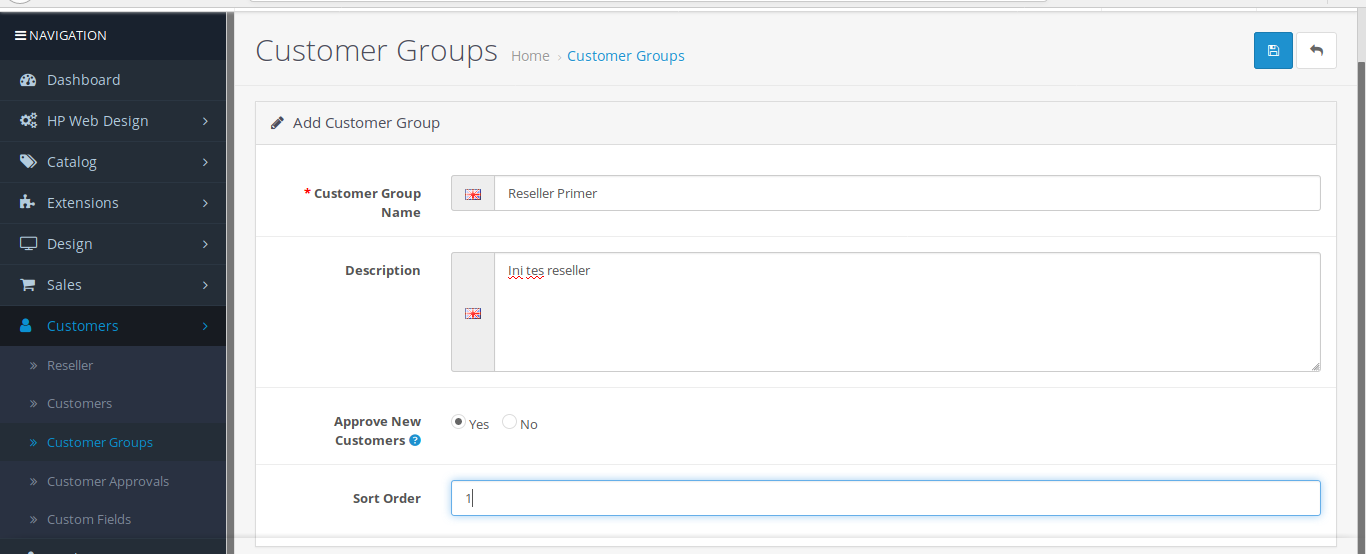Select Yes for Approve New Customers

(458, 422)
